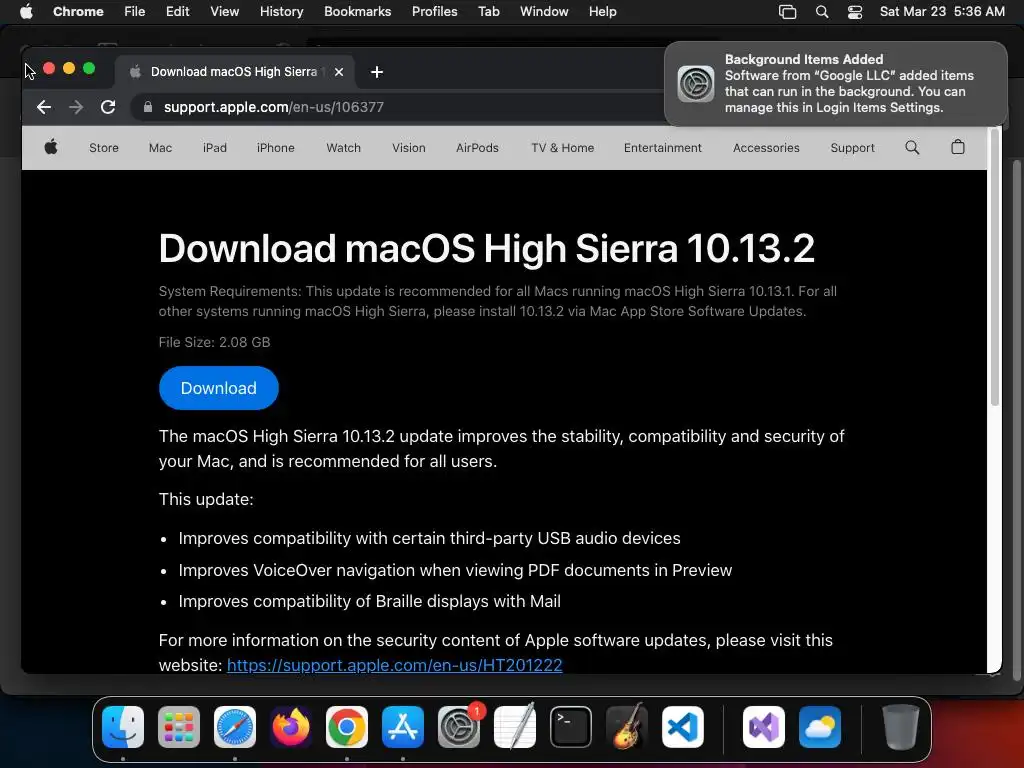This screenshot has width=1024, height=768.
Task: Click the blue Download button
Action: pos(219,388)
